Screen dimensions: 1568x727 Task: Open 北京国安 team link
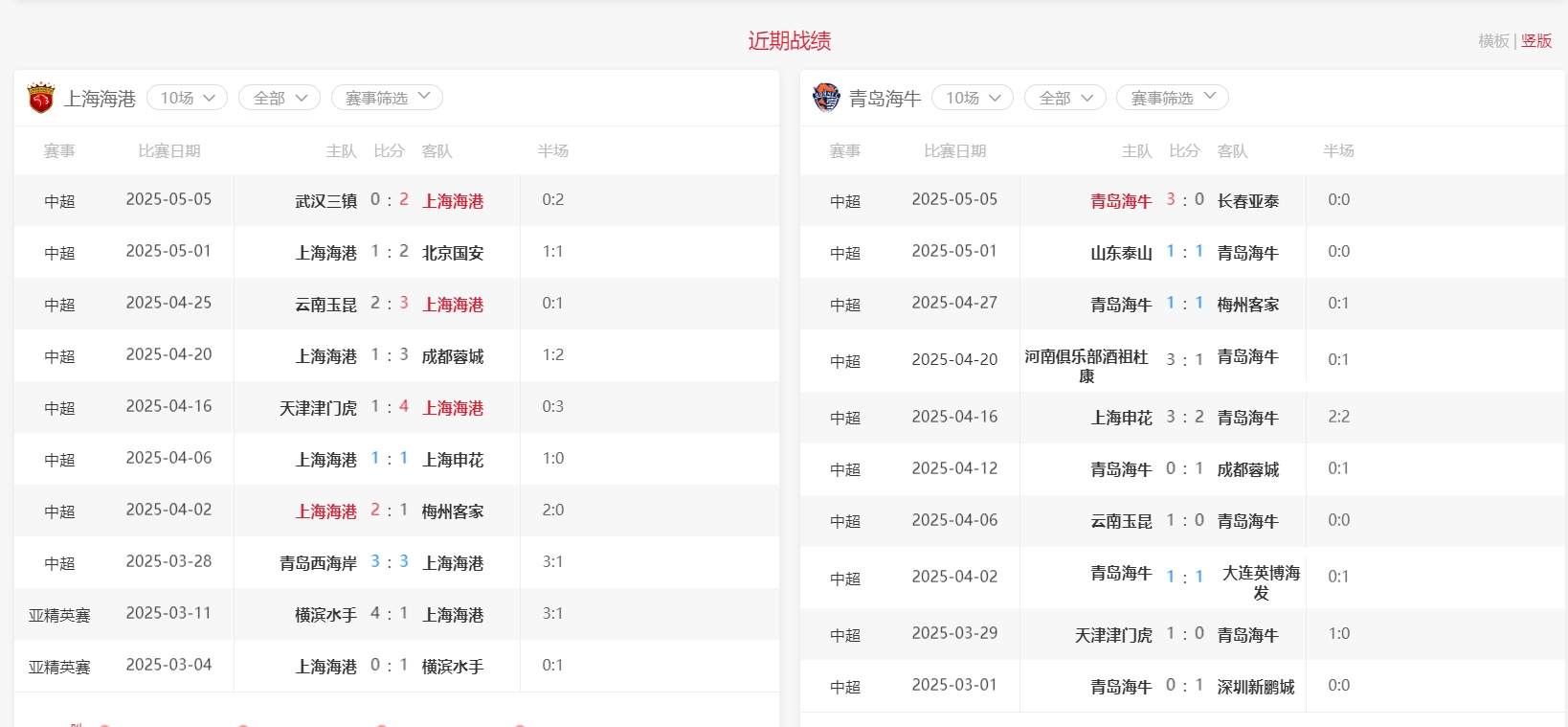point(453,253)
